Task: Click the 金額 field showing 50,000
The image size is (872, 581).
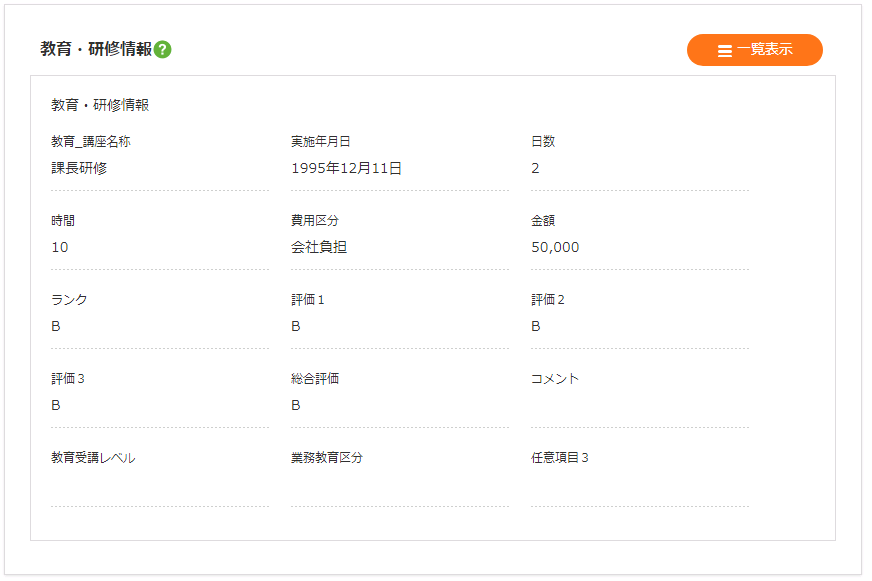Action: coord(555,247)
